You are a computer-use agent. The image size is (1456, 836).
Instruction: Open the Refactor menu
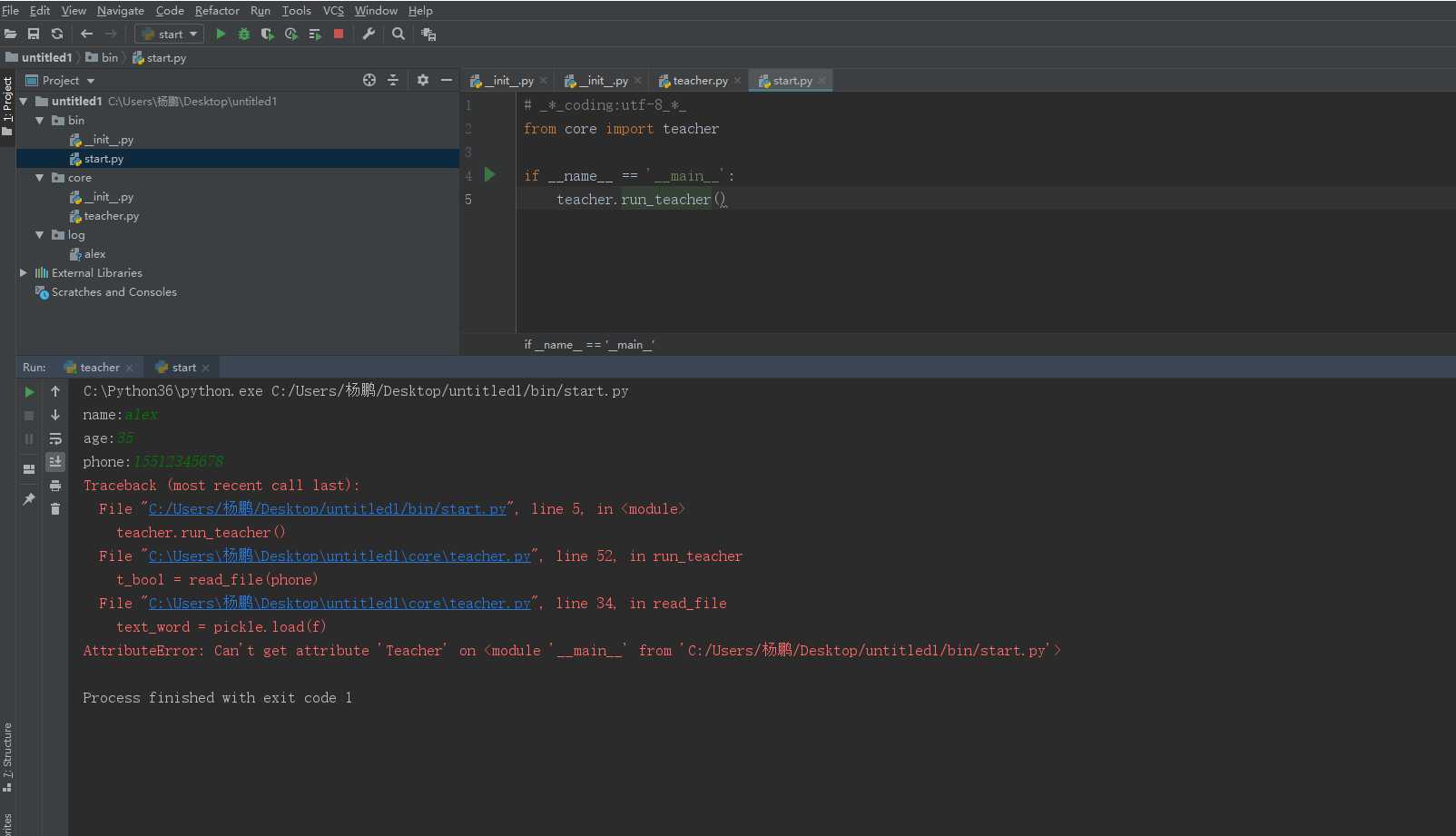pyautogui.click(x=217, y=10)
